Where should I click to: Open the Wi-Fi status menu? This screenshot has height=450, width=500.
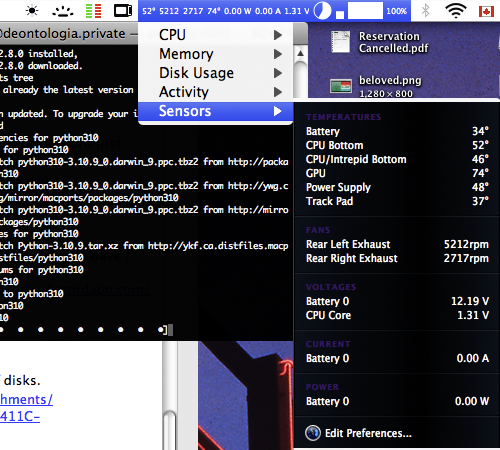point(456,11)
